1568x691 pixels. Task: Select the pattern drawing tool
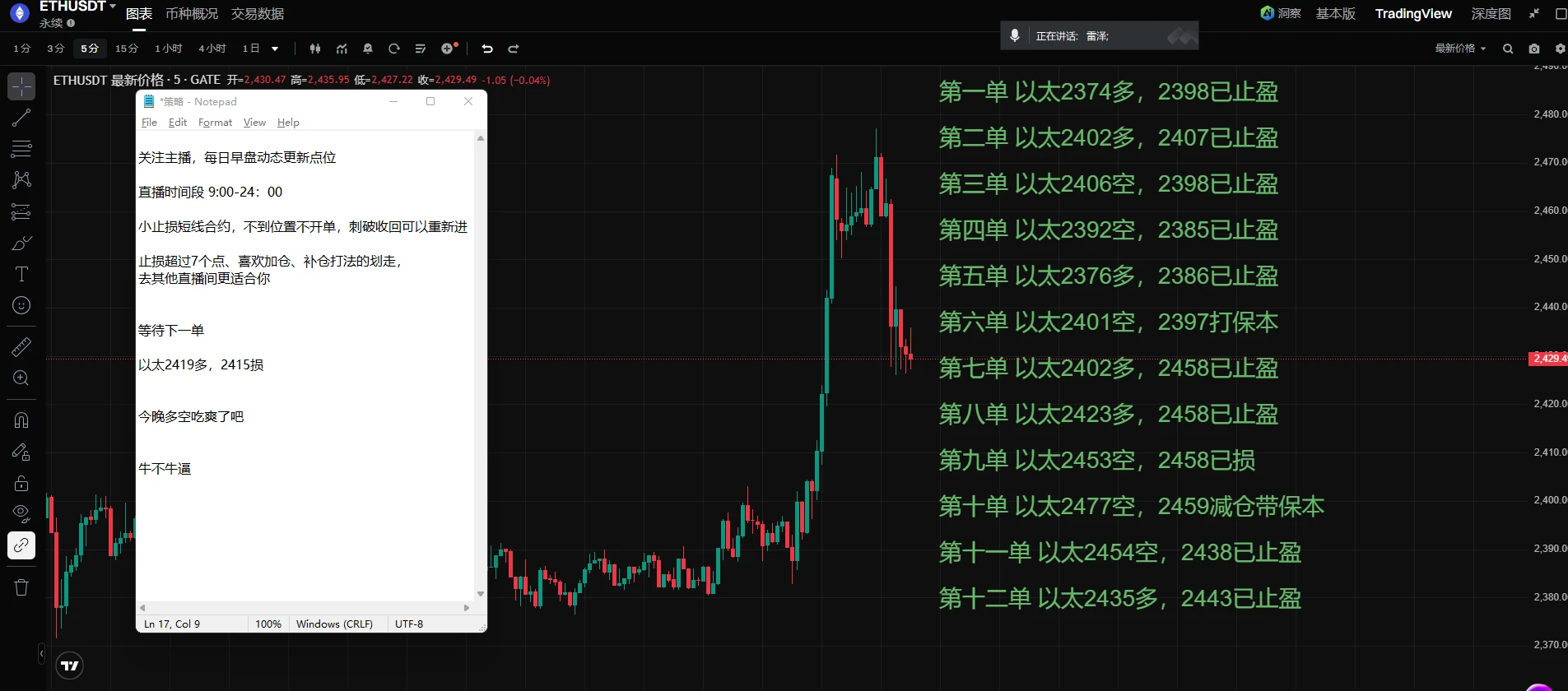pos(21,180)
